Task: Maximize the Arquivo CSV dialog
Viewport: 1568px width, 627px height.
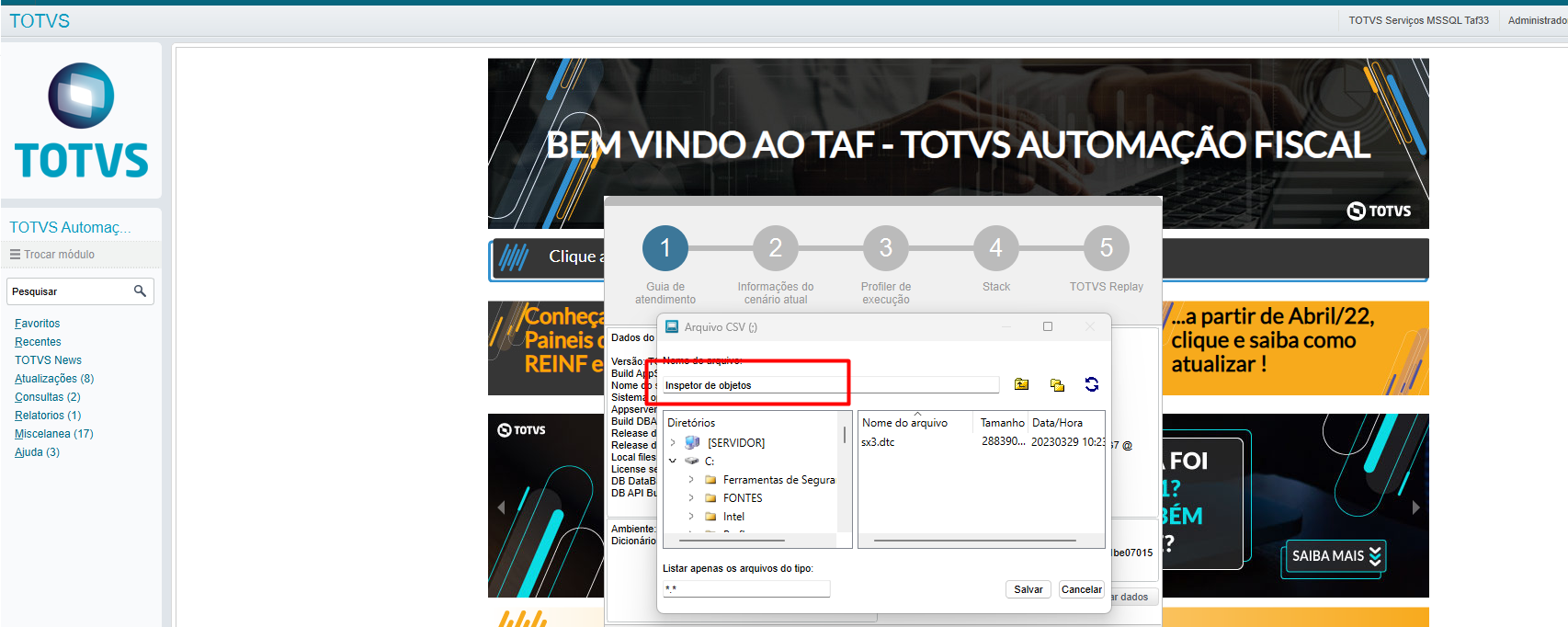Action: (1048, 326)
